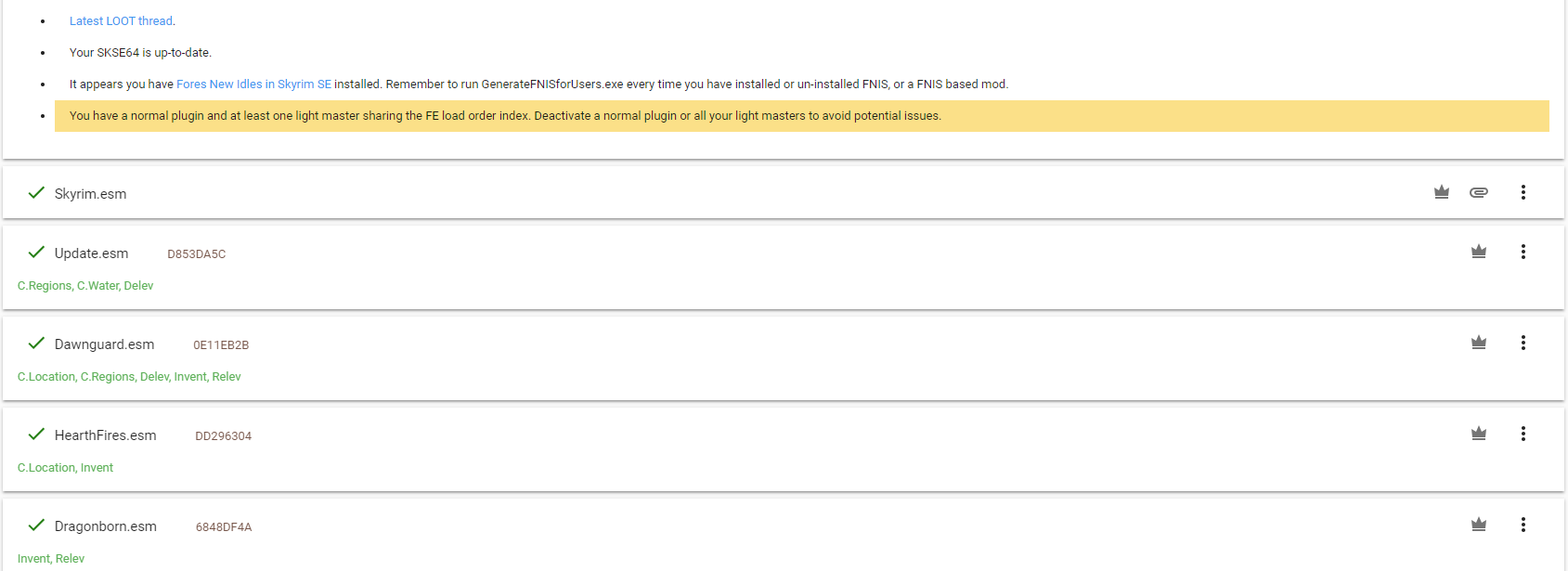The image size is (1568, 571).
Task: Show the Dragonborn.esm three-dot menu
Action: [x=1523, y=525]
